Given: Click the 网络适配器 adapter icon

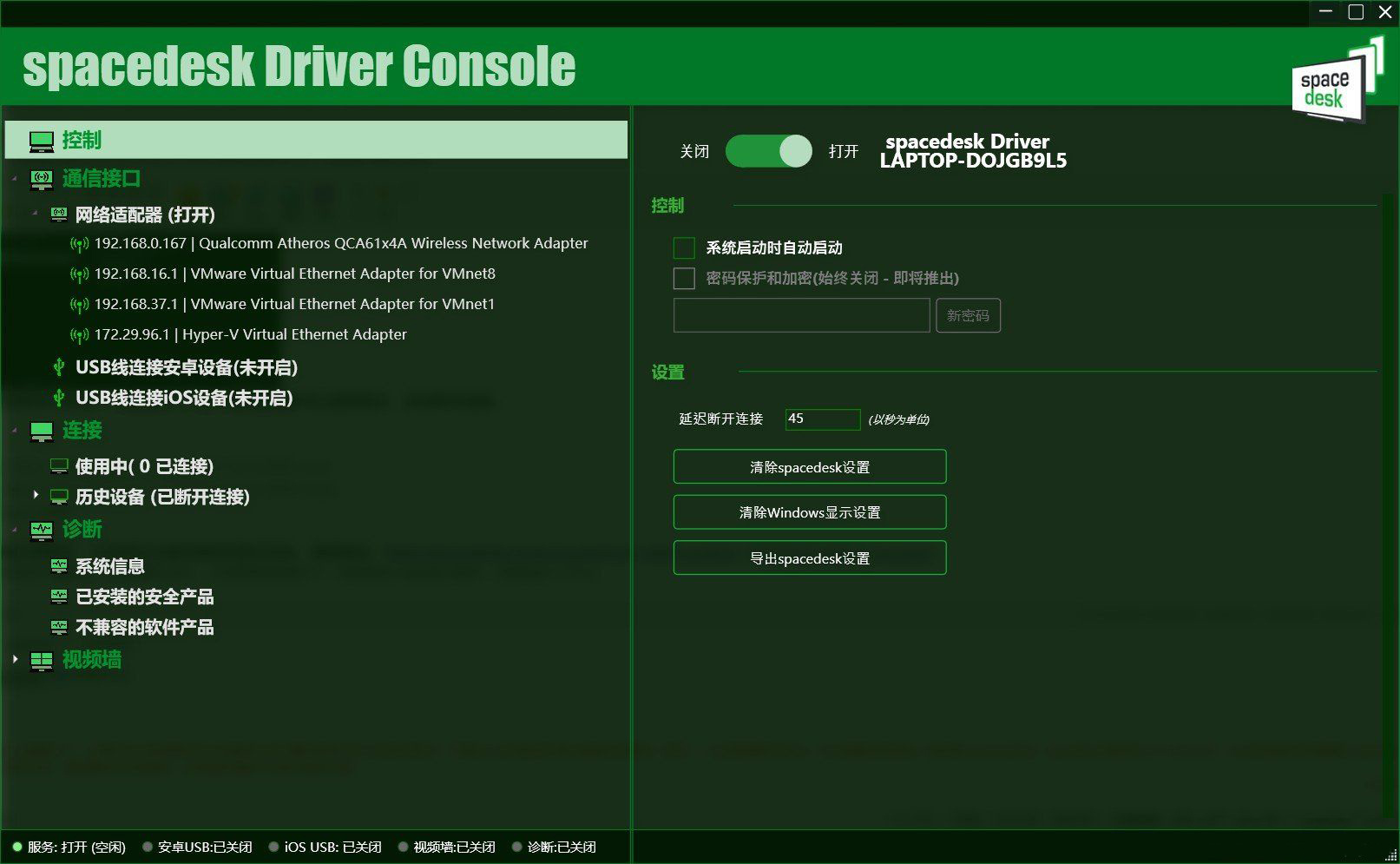Looking at the screenshot, I should coord(59,214).
